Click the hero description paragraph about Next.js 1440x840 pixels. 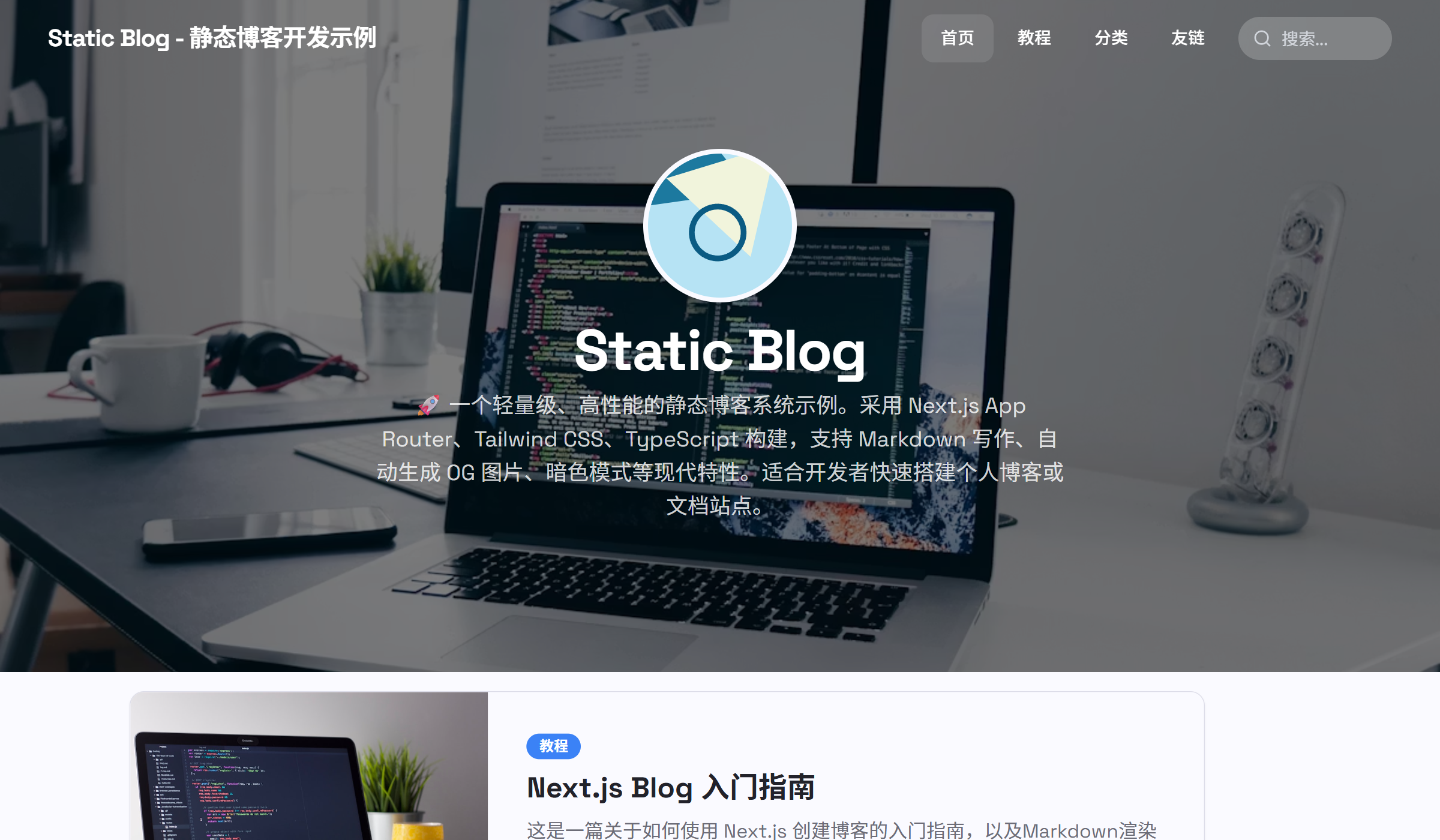coord(720,455)
